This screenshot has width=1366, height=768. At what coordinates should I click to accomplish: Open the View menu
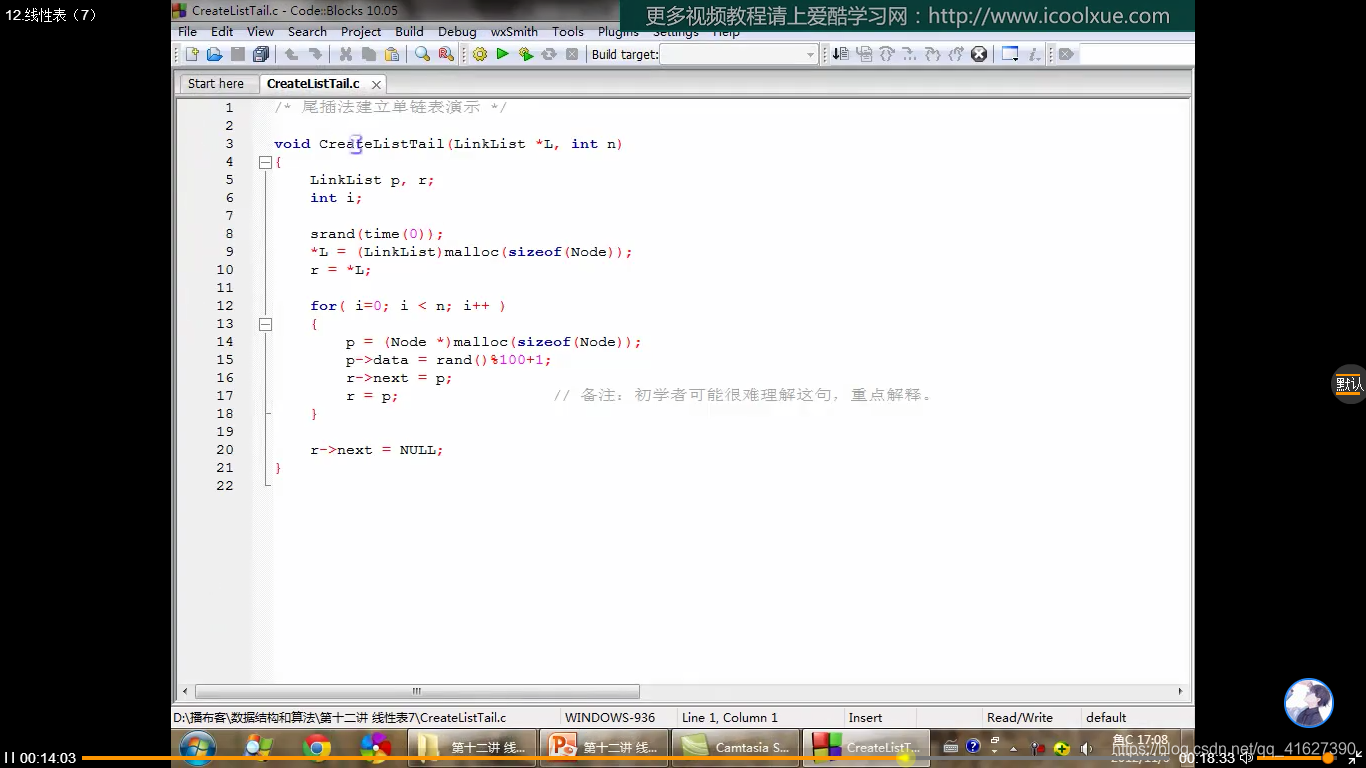point(260,32)
